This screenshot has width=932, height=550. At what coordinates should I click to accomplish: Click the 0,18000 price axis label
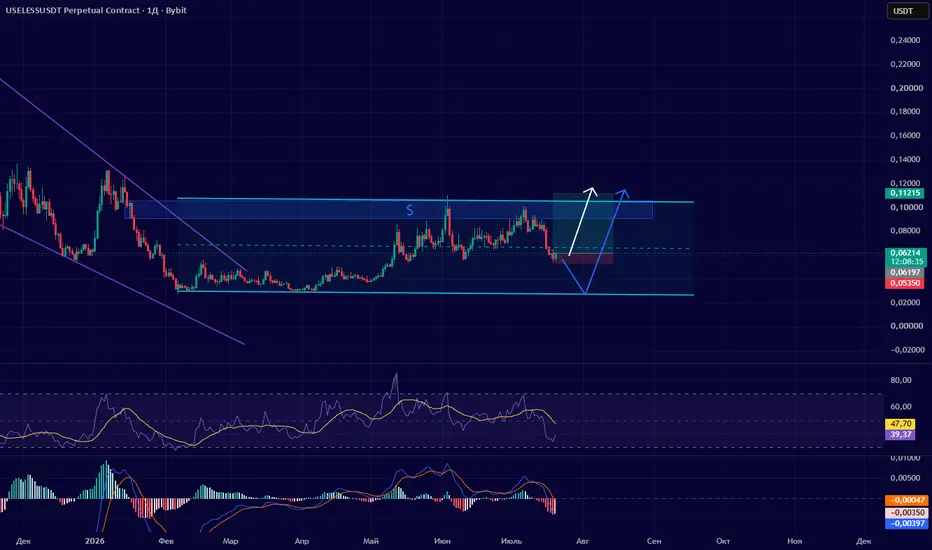[906, 112]
